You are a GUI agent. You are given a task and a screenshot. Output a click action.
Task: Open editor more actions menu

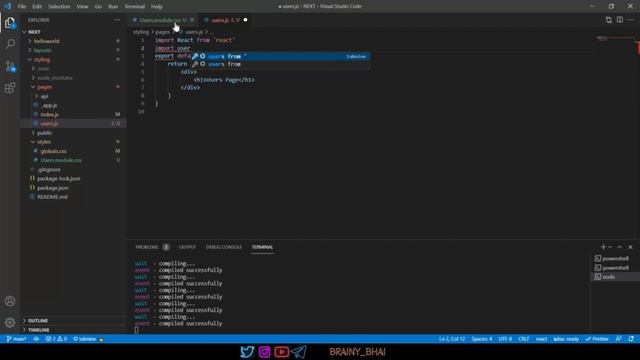[x=631, y=20]
